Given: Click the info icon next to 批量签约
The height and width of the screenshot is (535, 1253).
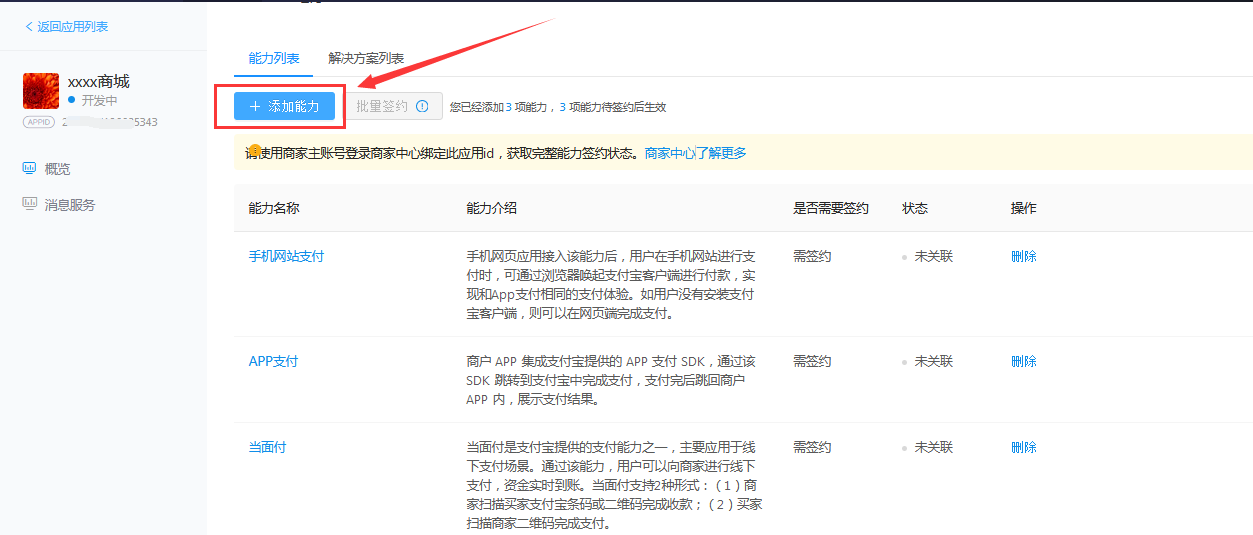Looking at the screenshot, I should 422,106.
